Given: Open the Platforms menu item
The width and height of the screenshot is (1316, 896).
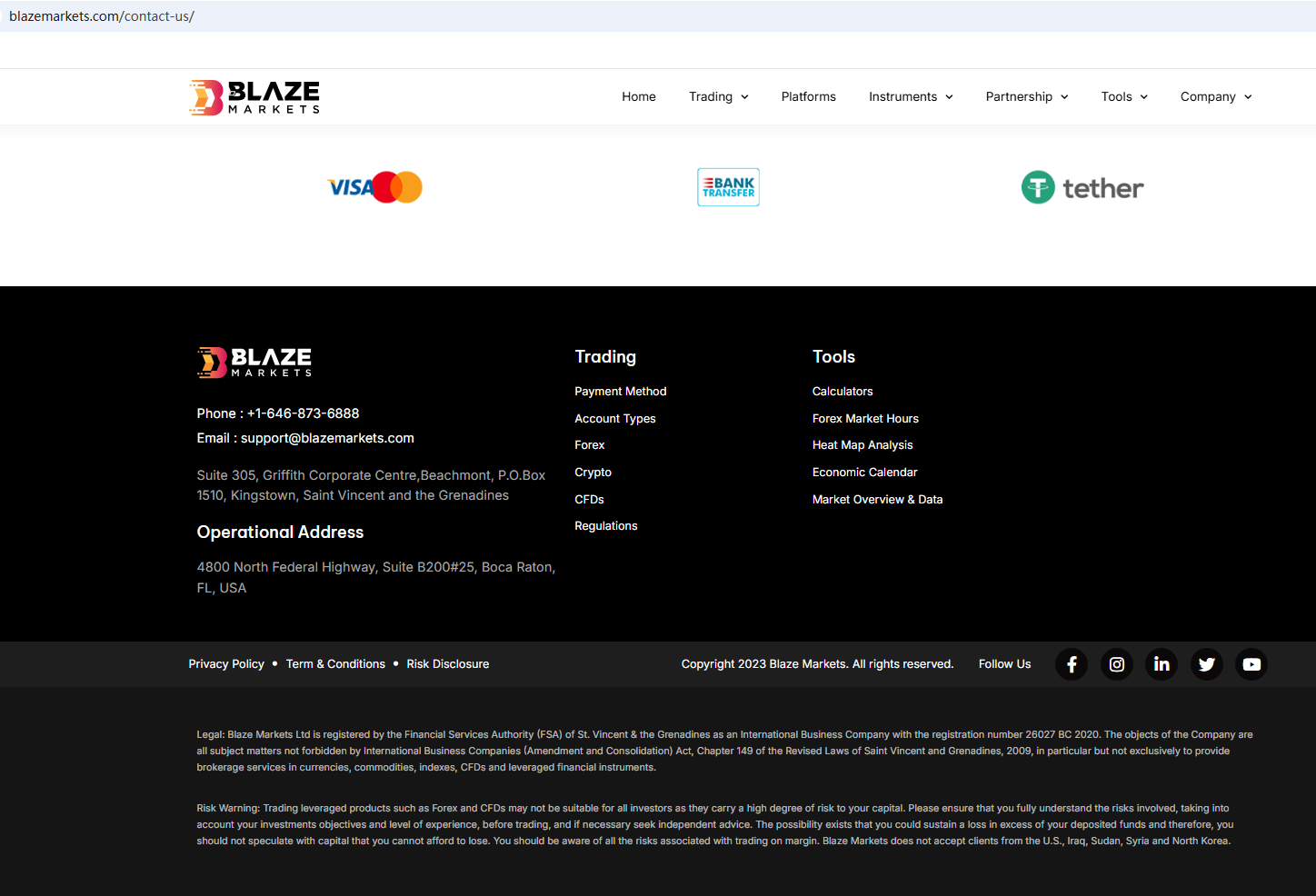Looking at the screenshot, I should [x=808, y=97].
